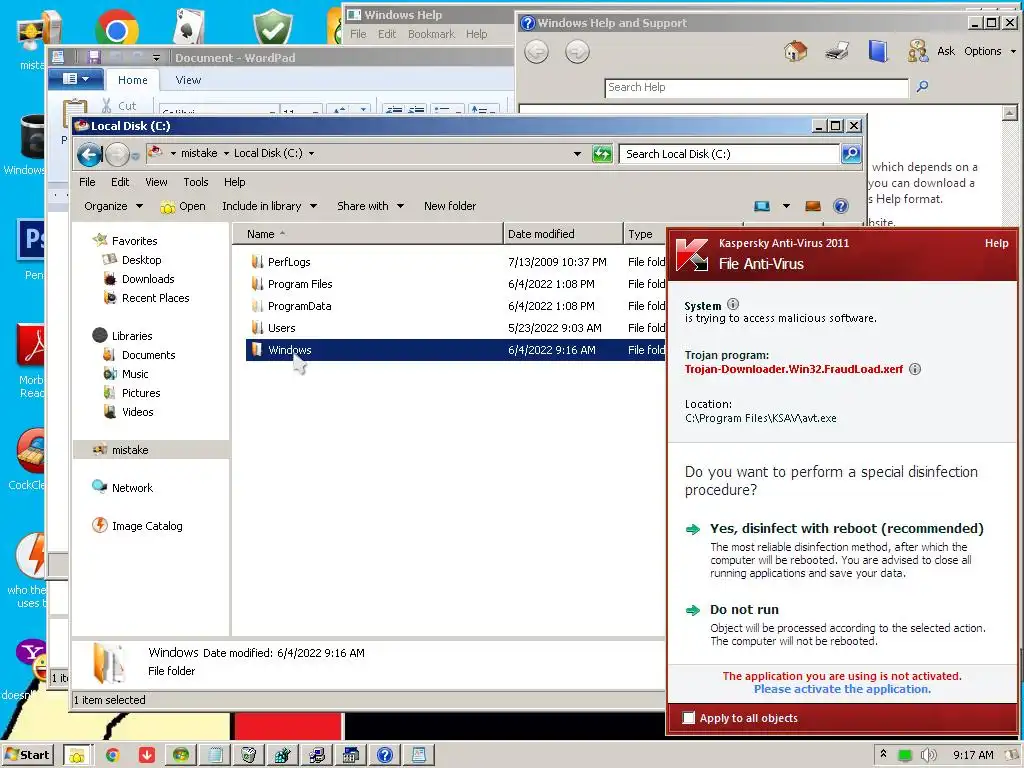Click the Explorer search magnifier button

(x=850, y=154)
